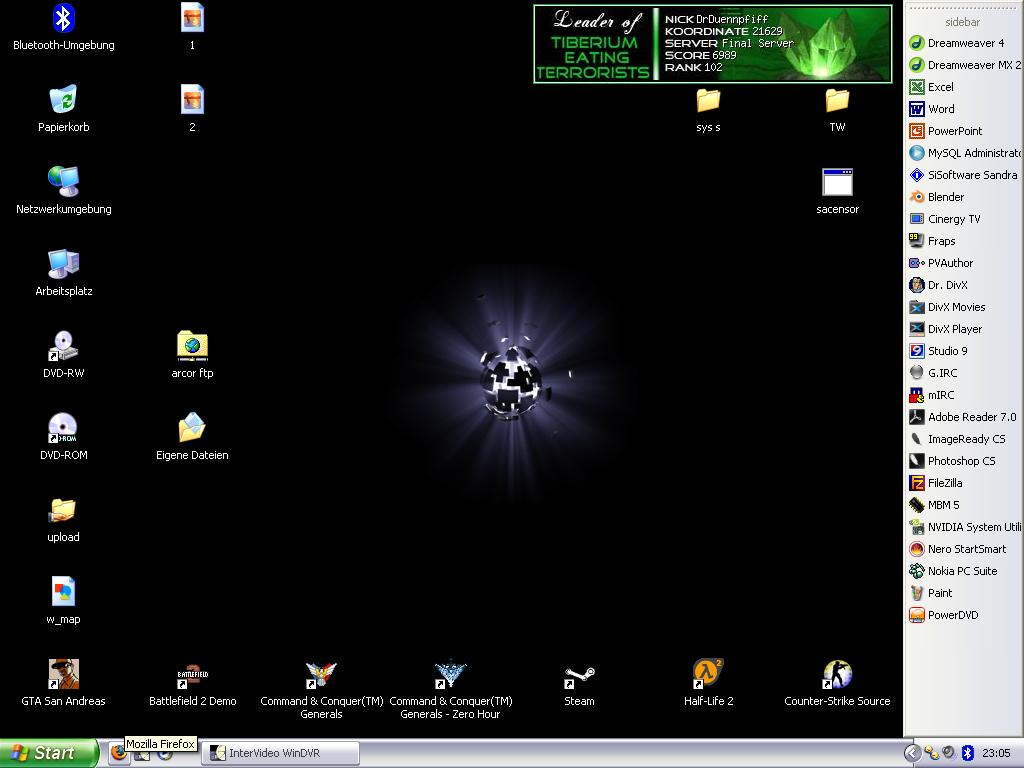Launch ImageReady CS from the sidebar

pos(957,439)
